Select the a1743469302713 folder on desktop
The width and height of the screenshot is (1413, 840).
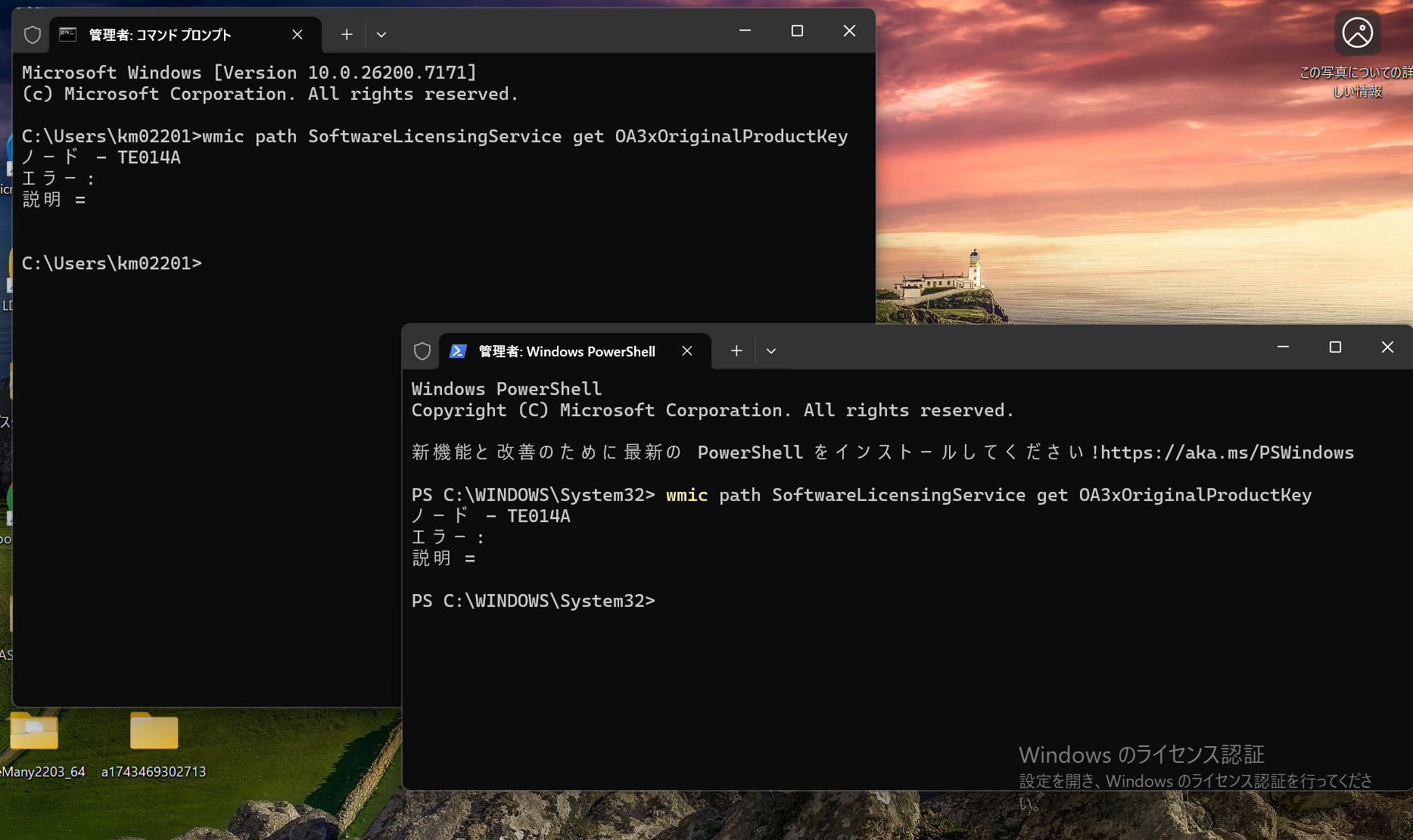[154, 745]
